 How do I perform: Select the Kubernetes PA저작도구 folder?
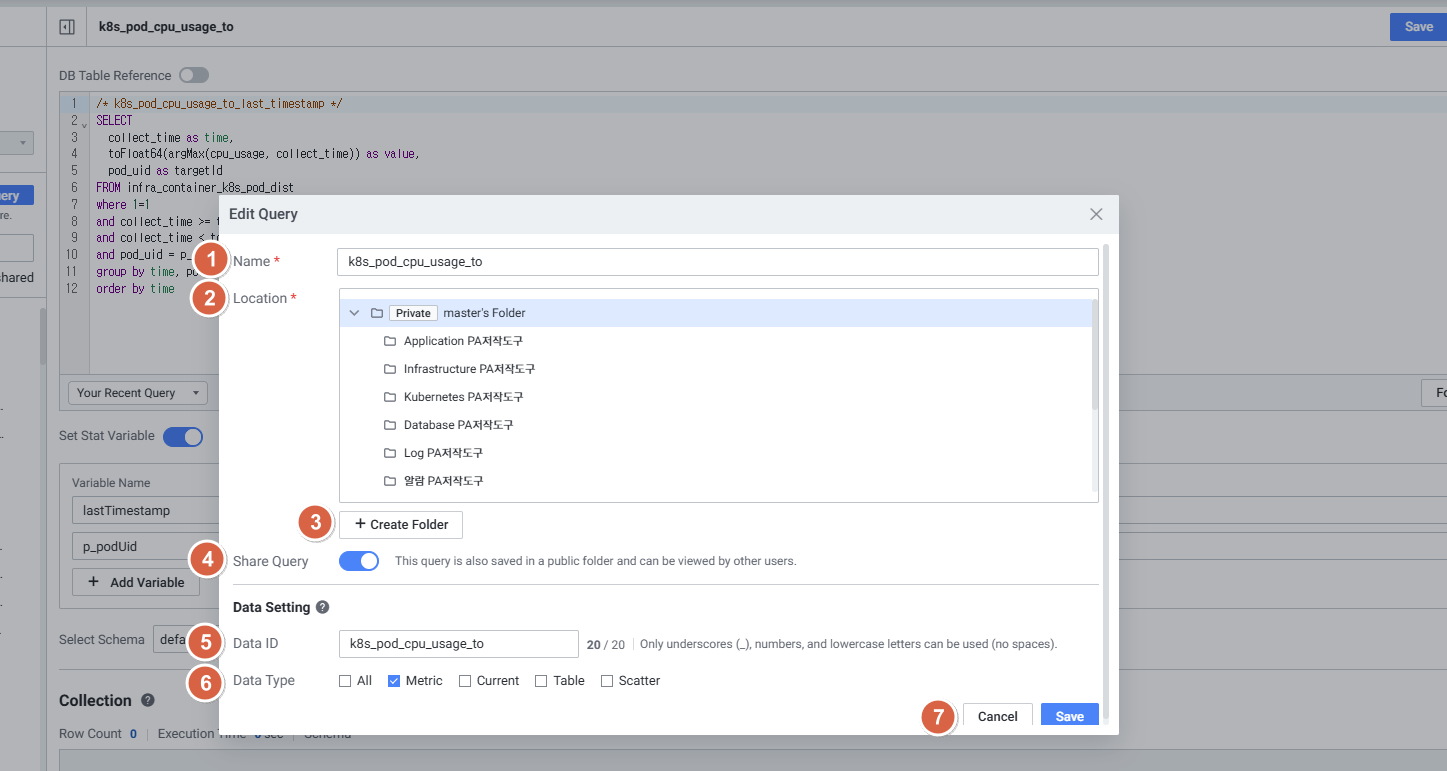(462, 397)
